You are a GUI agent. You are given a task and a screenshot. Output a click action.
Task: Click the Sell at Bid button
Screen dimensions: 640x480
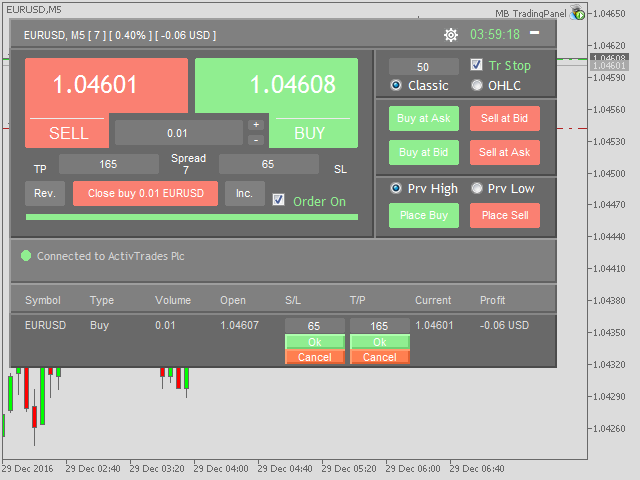(x=504, y=118)
